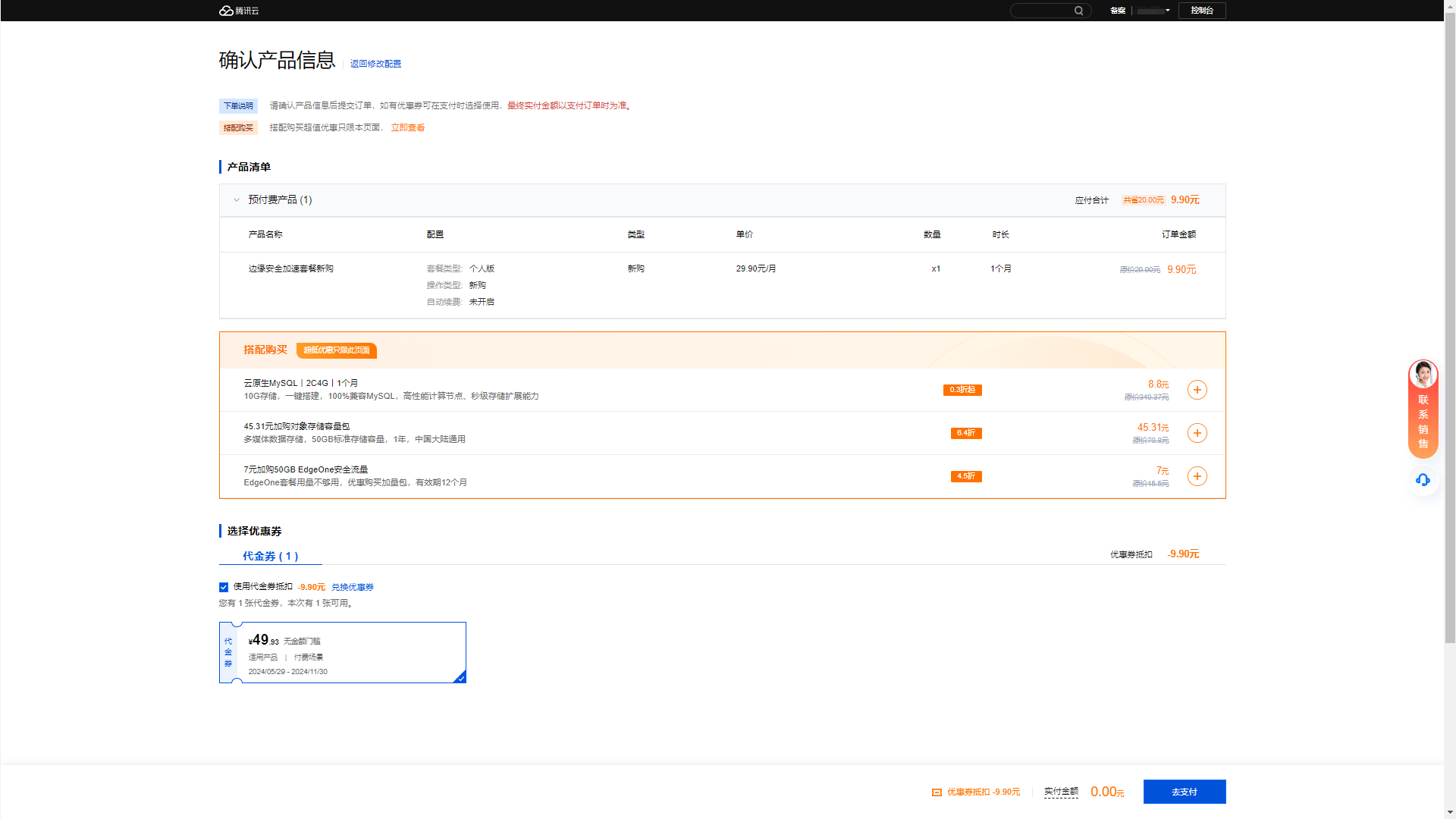
Task: Click 立即查看 link
Action: point(407,127)
